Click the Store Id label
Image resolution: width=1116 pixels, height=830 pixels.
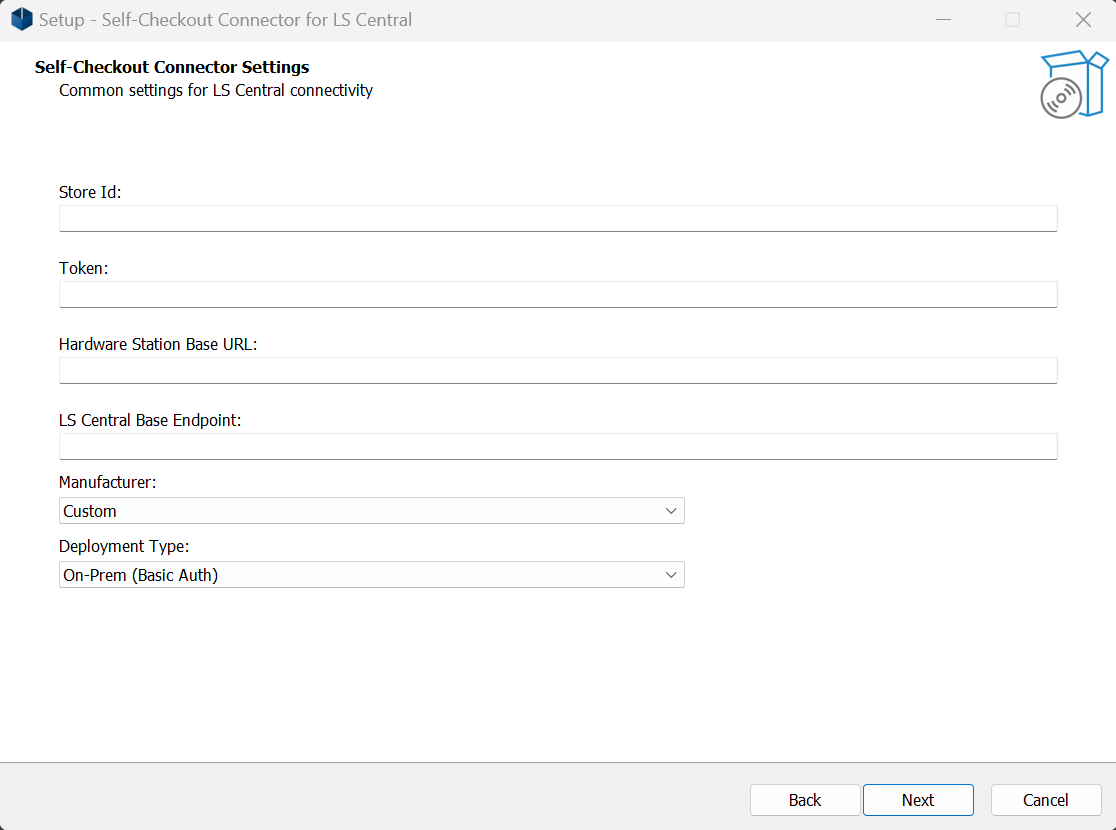click(89, 192)
